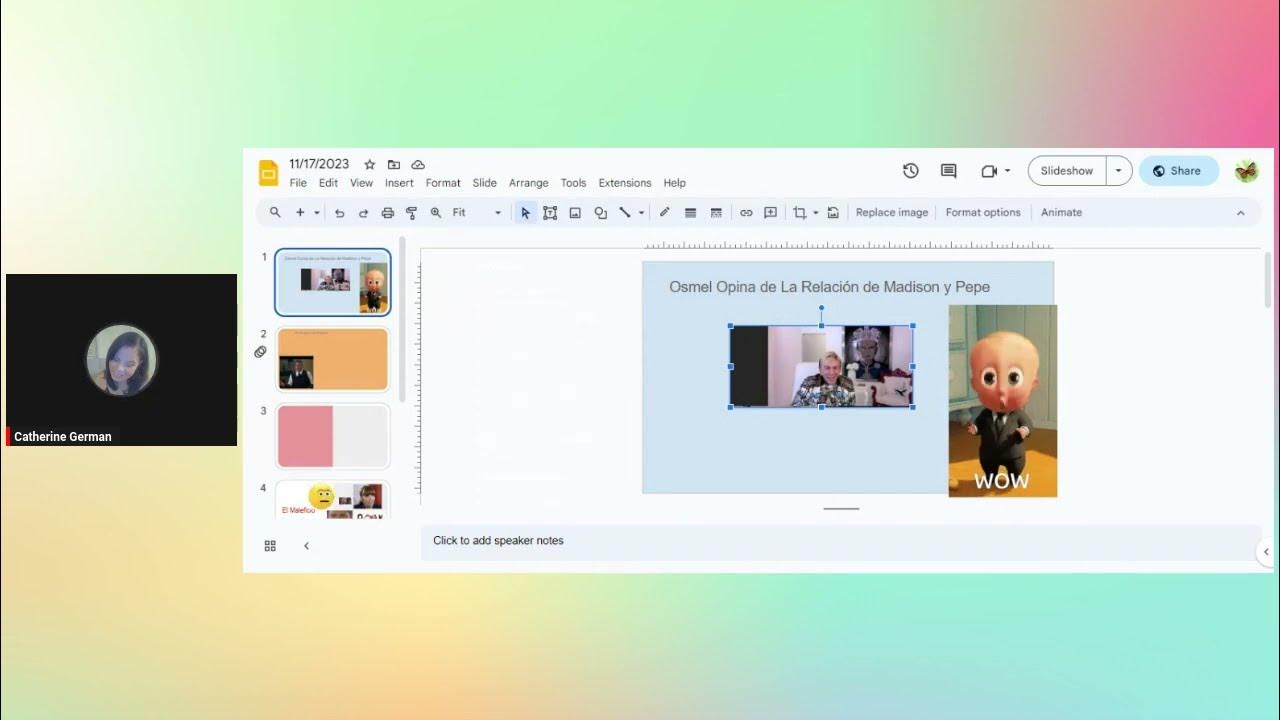1280x720 pixels.
Task: Select slide 4 El Maleficio thumbnail
Action: coord(333,500)
